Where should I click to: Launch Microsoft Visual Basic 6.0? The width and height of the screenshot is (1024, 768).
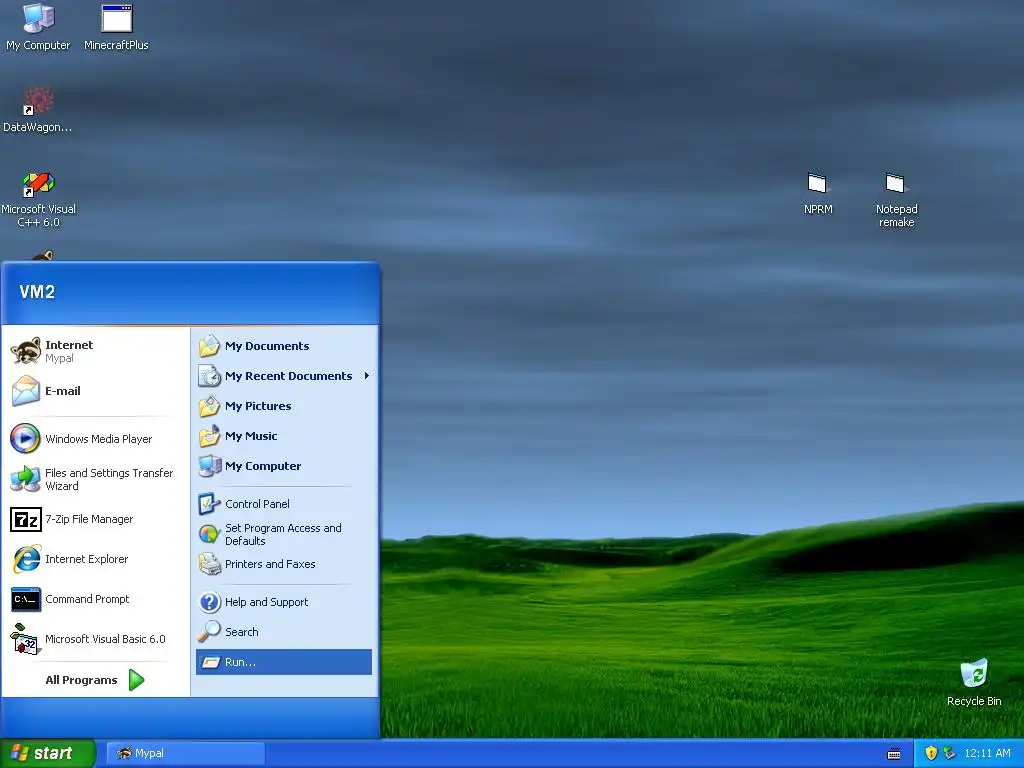pos(95,639)
